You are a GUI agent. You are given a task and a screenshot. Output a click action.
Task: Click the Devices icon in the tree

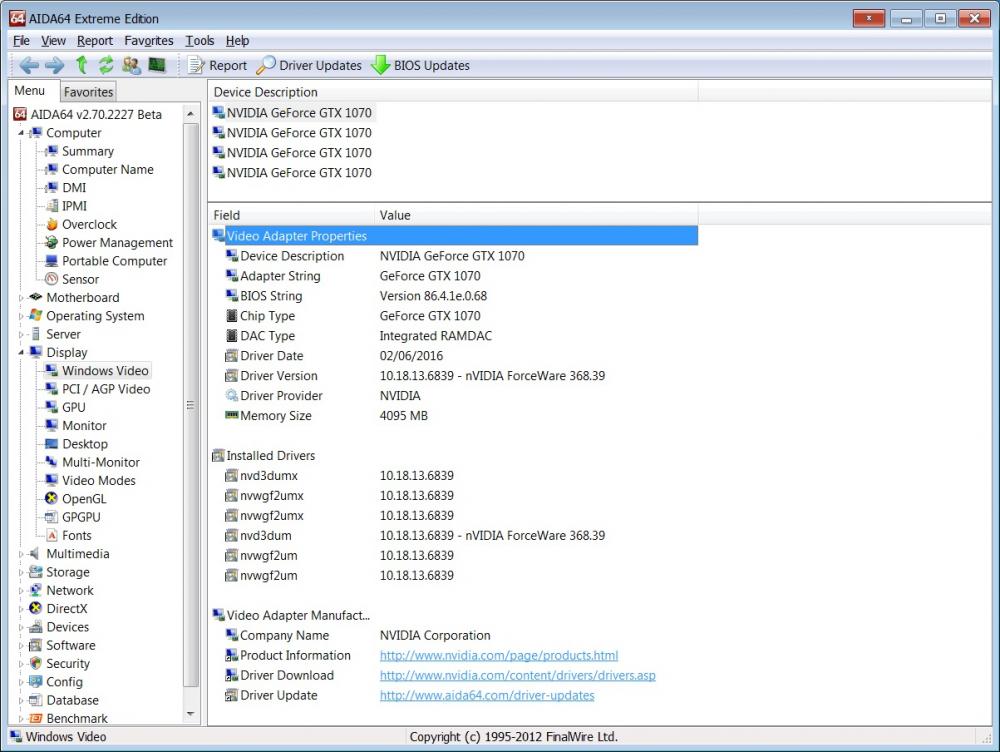[36, 627]
